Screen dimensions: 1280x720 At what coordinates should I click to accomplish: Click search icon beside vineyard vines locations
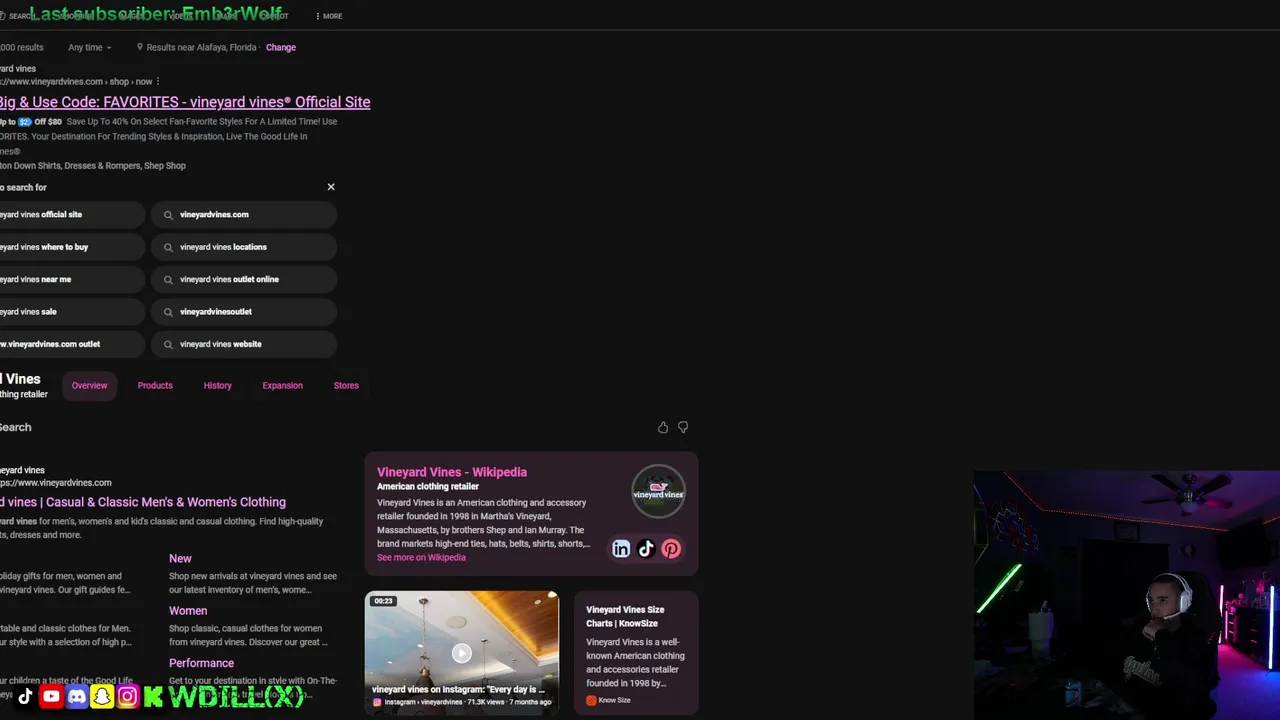pyautogui.click(x=168, y=247)
